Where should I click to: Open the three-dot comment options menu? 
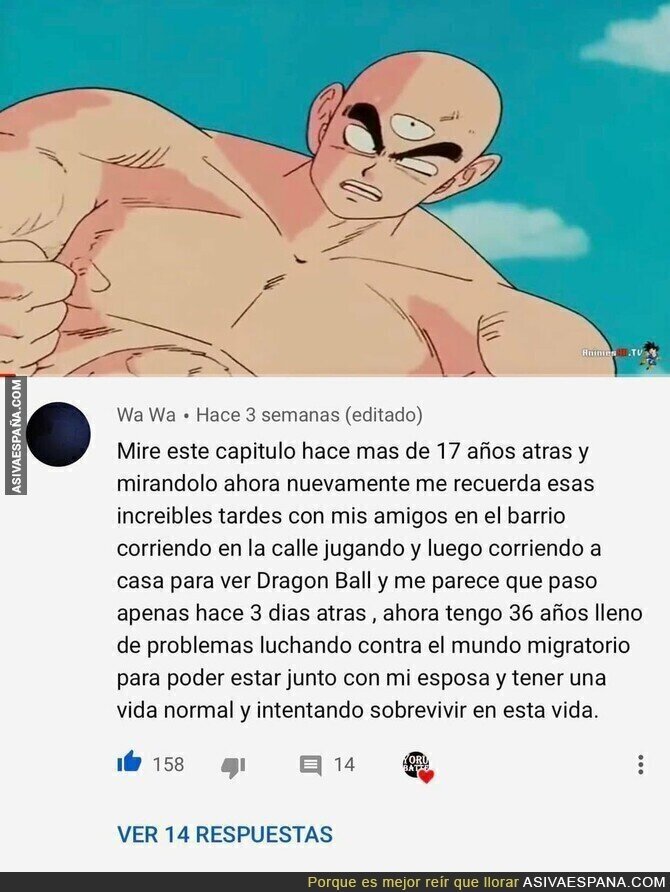(640, 765)
